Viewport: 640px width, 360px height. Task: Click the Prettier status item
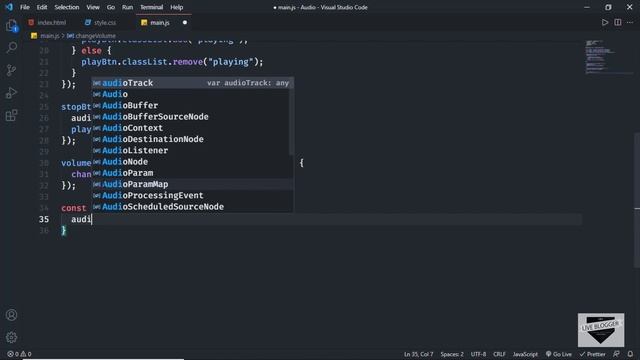(x=592, y=354)
